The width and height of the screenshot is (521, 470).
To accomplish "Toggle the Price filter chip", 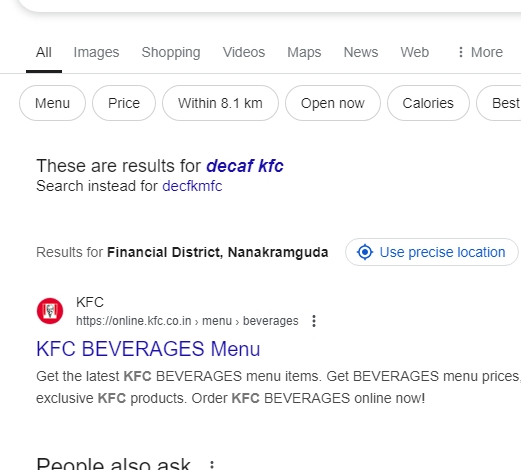I will point(124,103).
